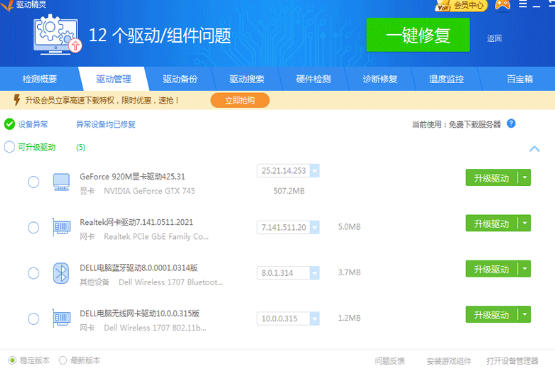The image size is (555, 369).
Task: Click the Dell Wireless network card icon
Action: 61,319
